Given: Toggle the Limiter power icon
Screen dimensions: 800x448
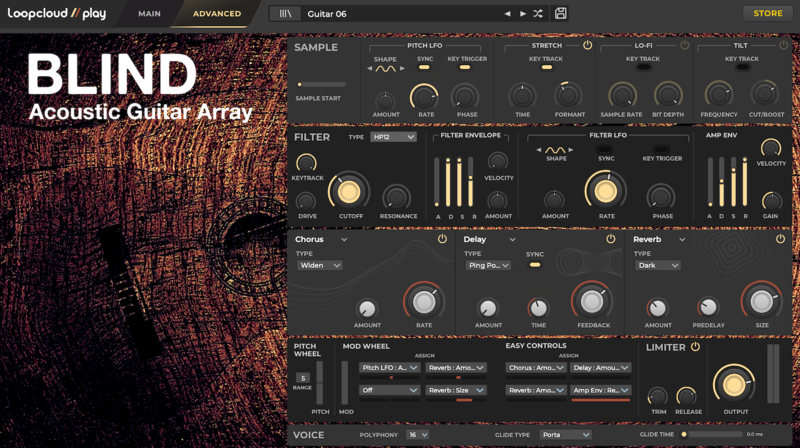Looking at the screenshot, I should [x=695, y=347].
